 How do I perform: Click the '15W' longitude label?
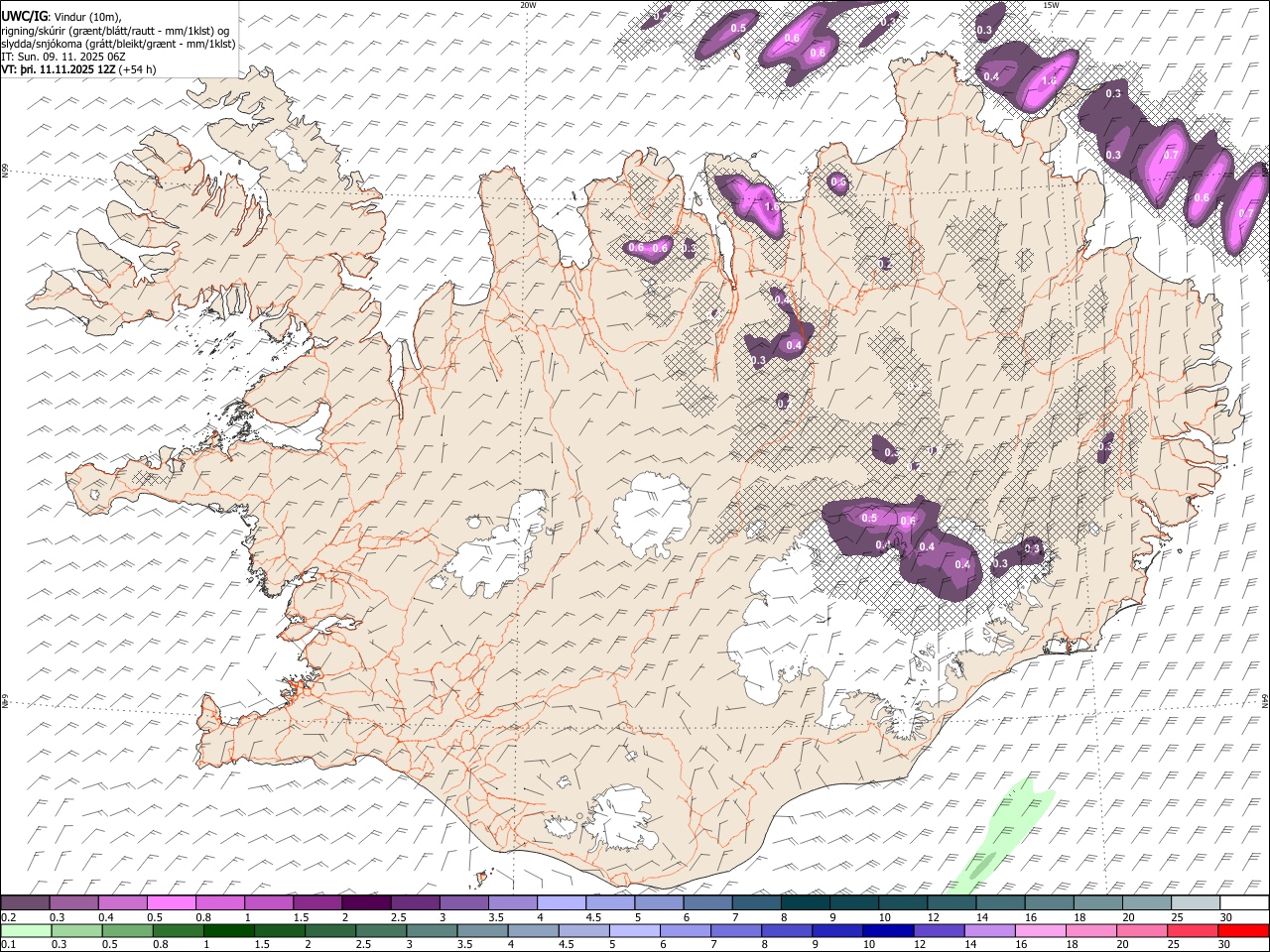pos(1051,5)
